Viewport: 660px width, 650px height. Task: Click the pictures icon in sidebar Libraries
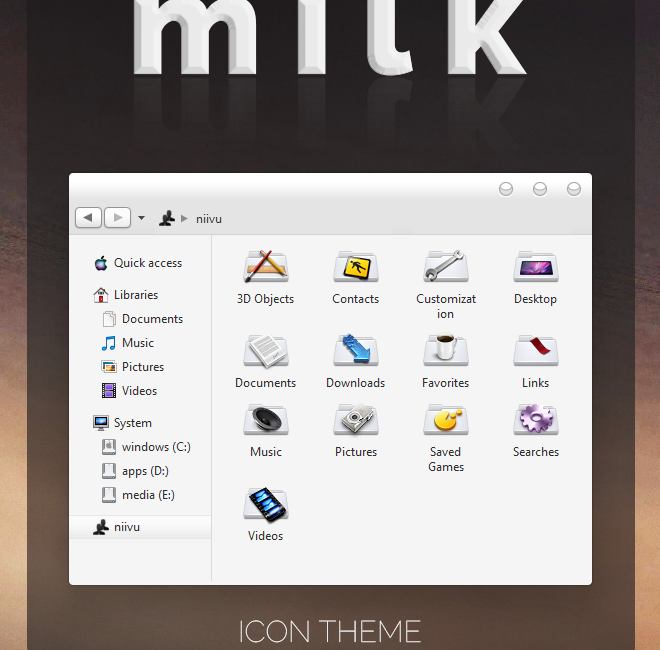109,367
